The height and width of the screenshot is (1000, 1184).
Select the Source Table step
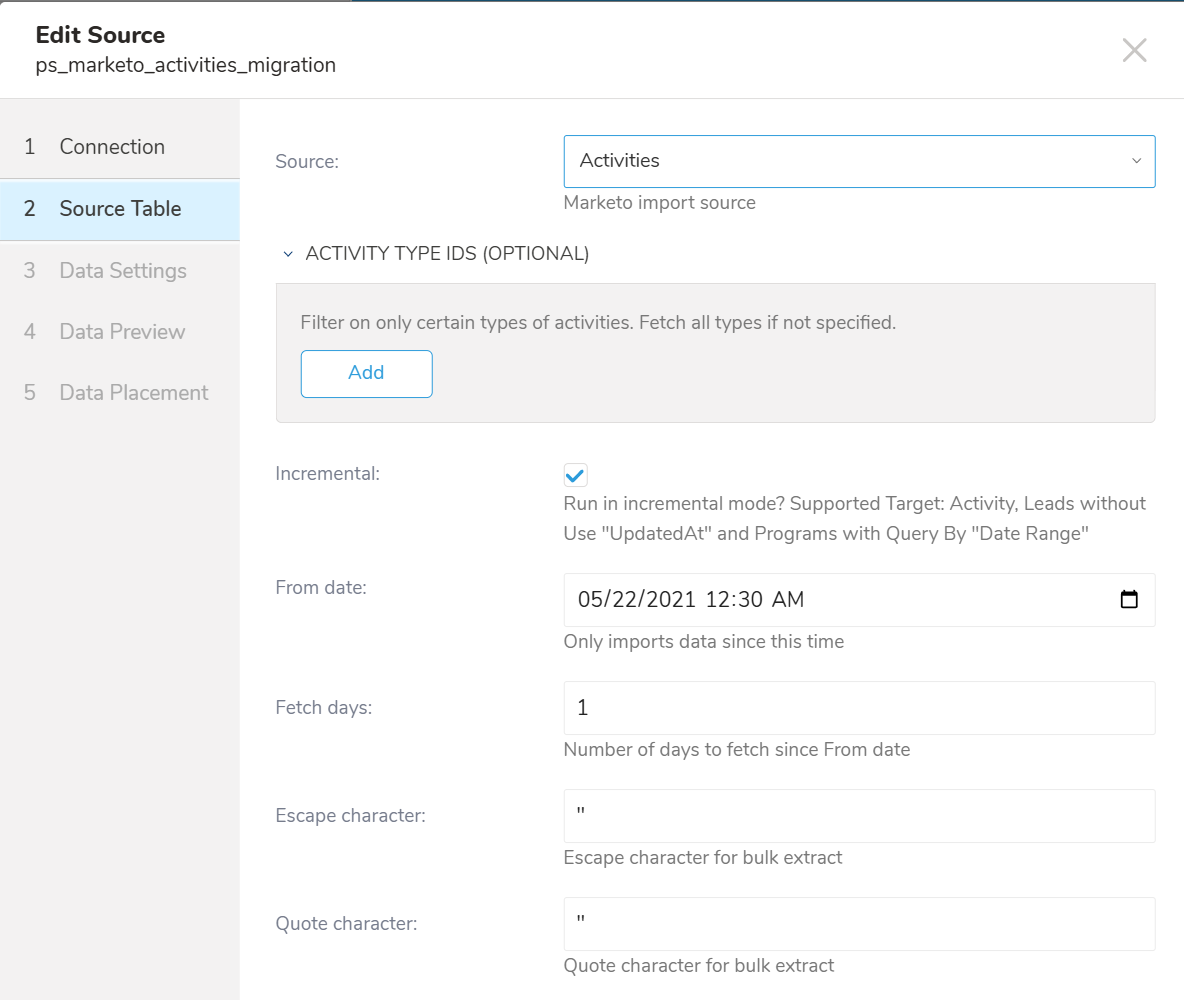(120, 209)
